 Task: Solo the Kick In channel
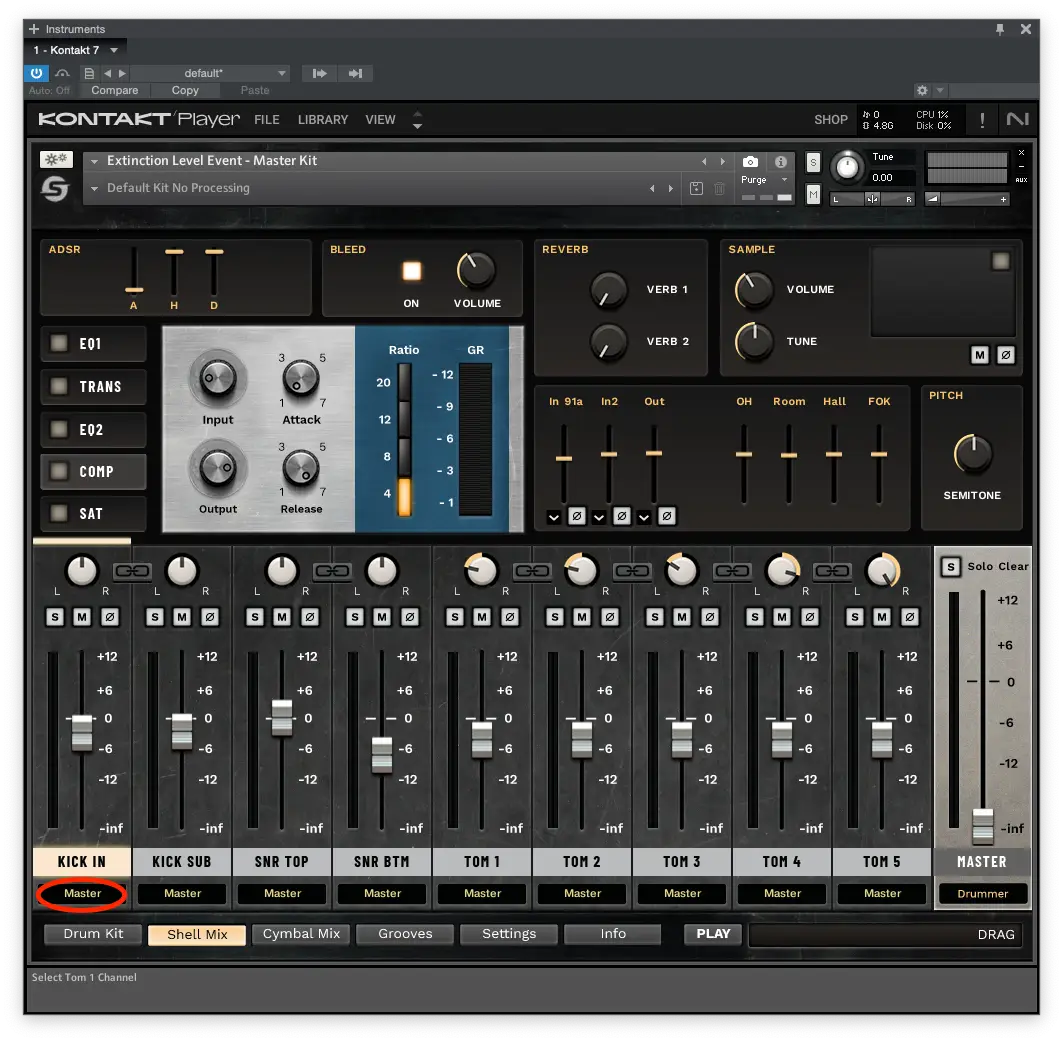55,617
